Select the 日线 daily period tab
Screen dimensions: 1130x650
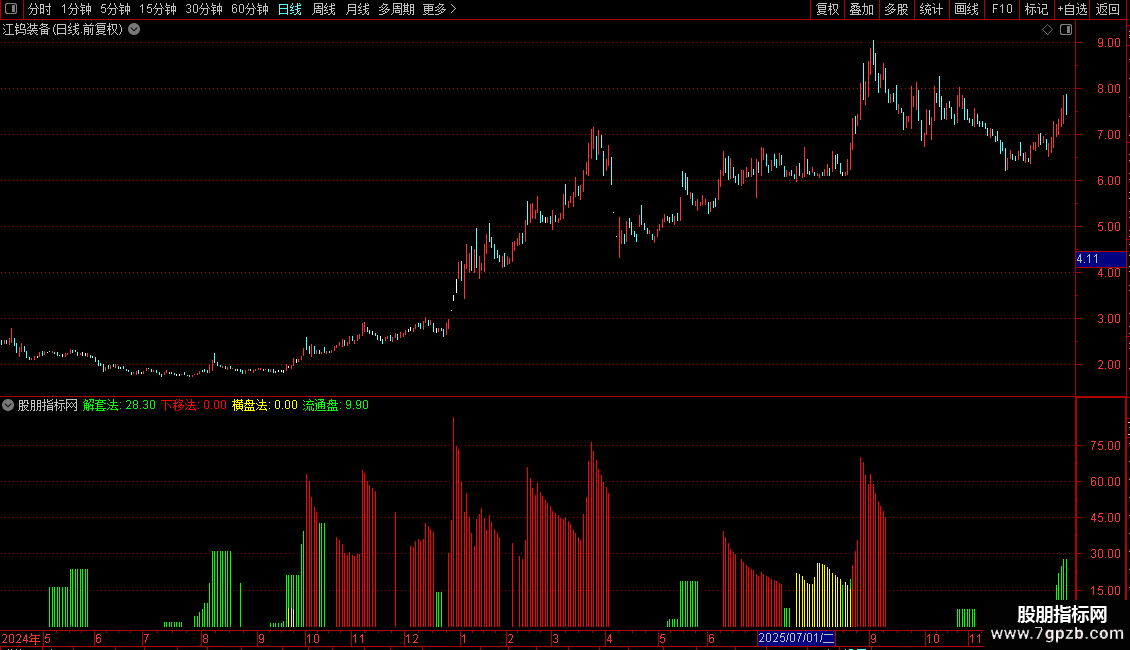click(290, 9)
